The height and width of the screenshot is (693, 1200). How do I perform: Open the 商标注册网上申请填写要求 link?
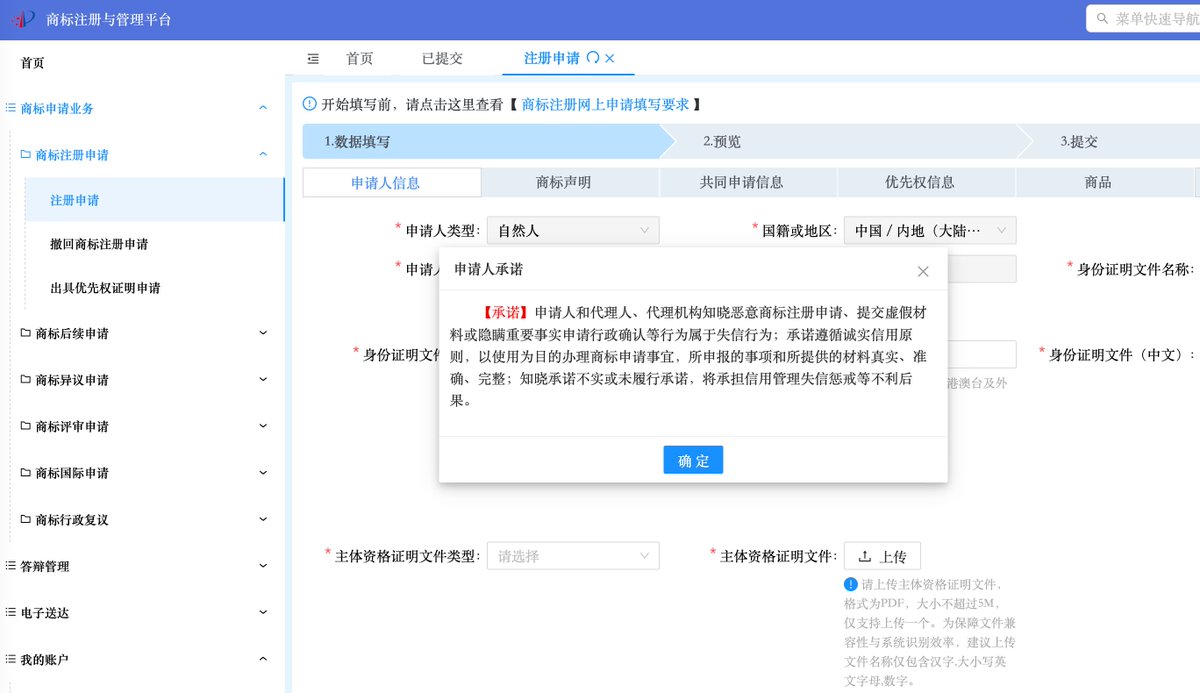(605, 104)
